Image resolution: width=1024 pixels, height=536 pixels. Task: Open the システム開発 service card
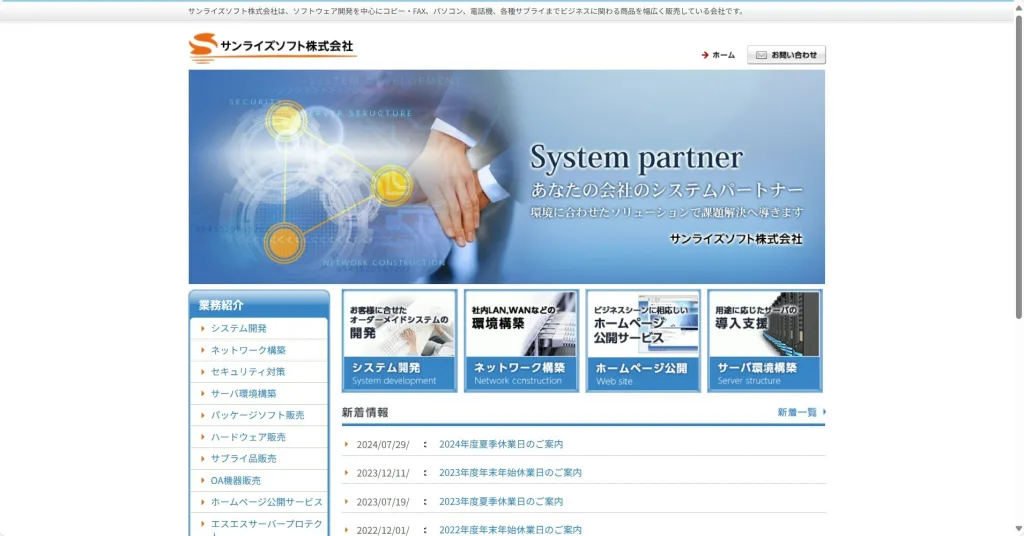pyautogui.click(x=399, y=341)
